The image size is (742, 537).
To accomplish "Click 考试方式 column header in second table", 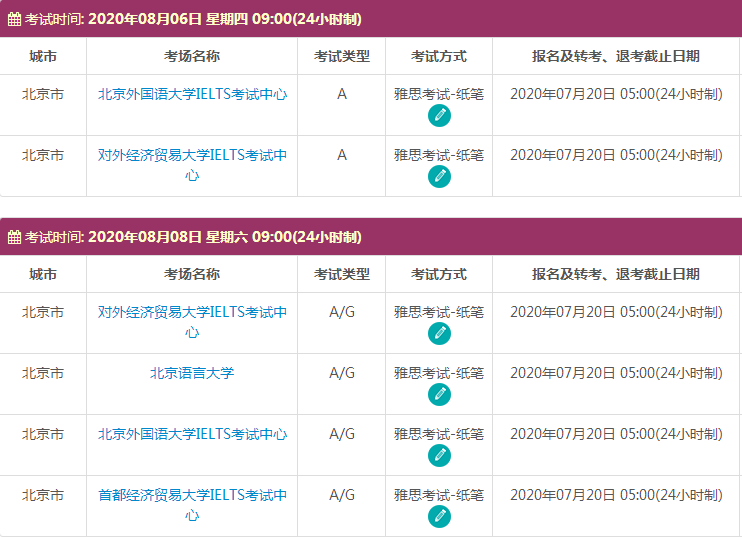I will (x=439, y=274).
